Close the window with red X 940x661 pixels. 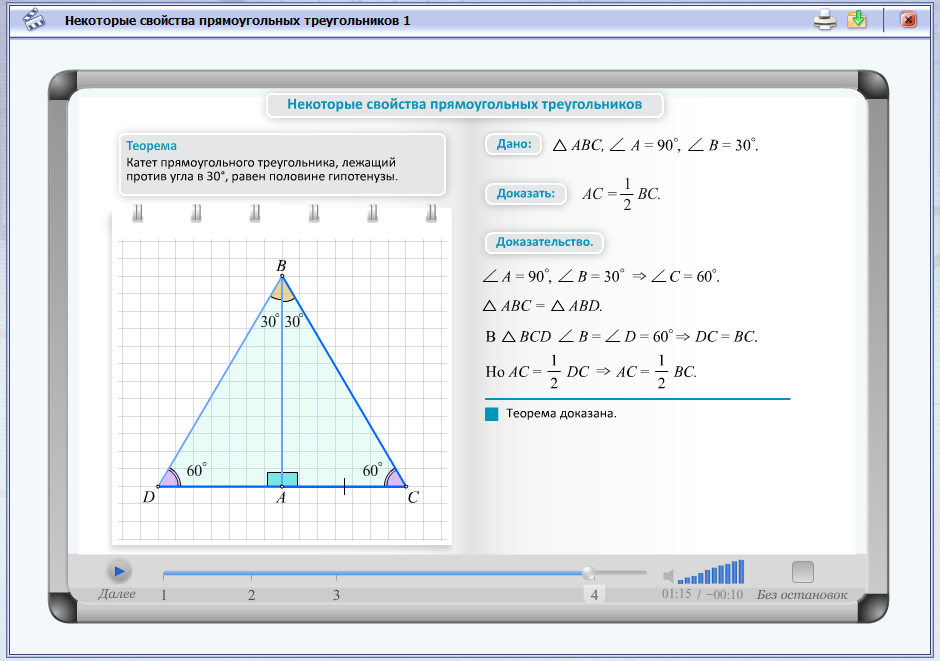click(908, 20)
